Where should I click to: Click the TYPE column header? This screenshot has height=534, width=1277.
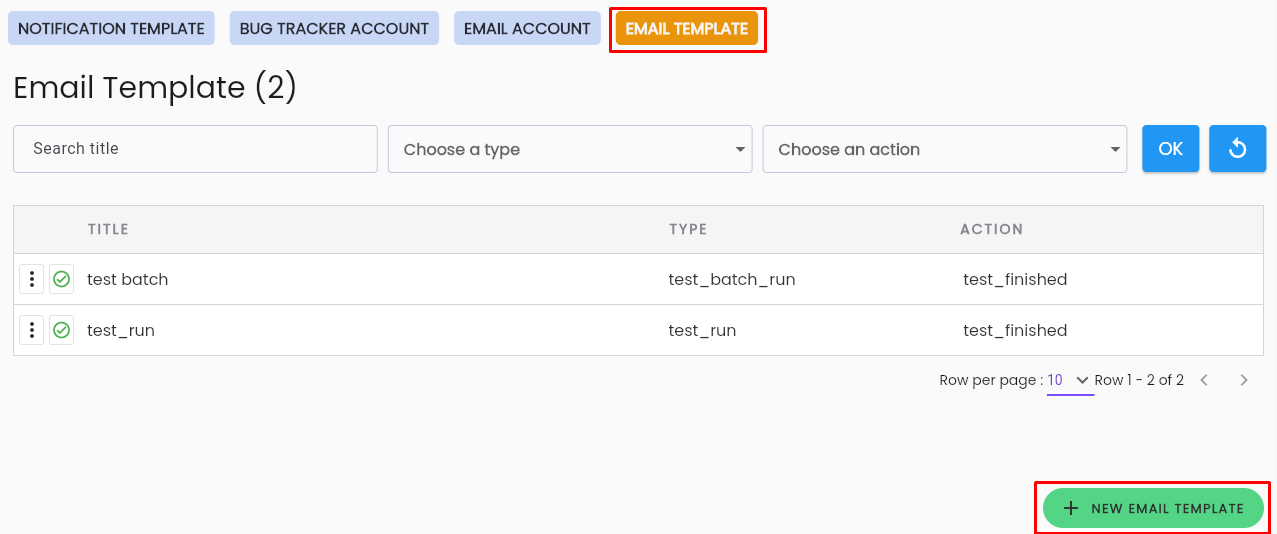click(688, 229)
